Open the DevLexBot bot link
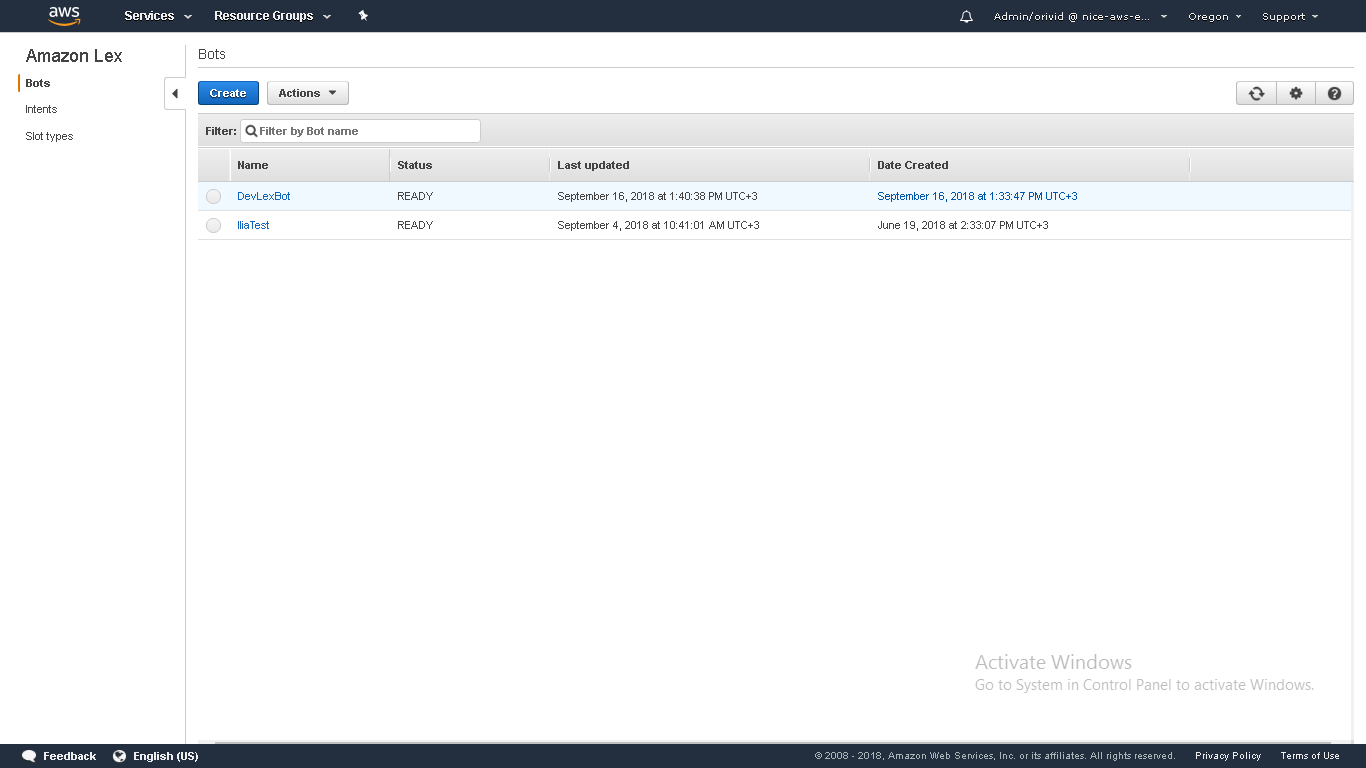The height and width of the screenshot is (768, 1366). coord(264,196)
